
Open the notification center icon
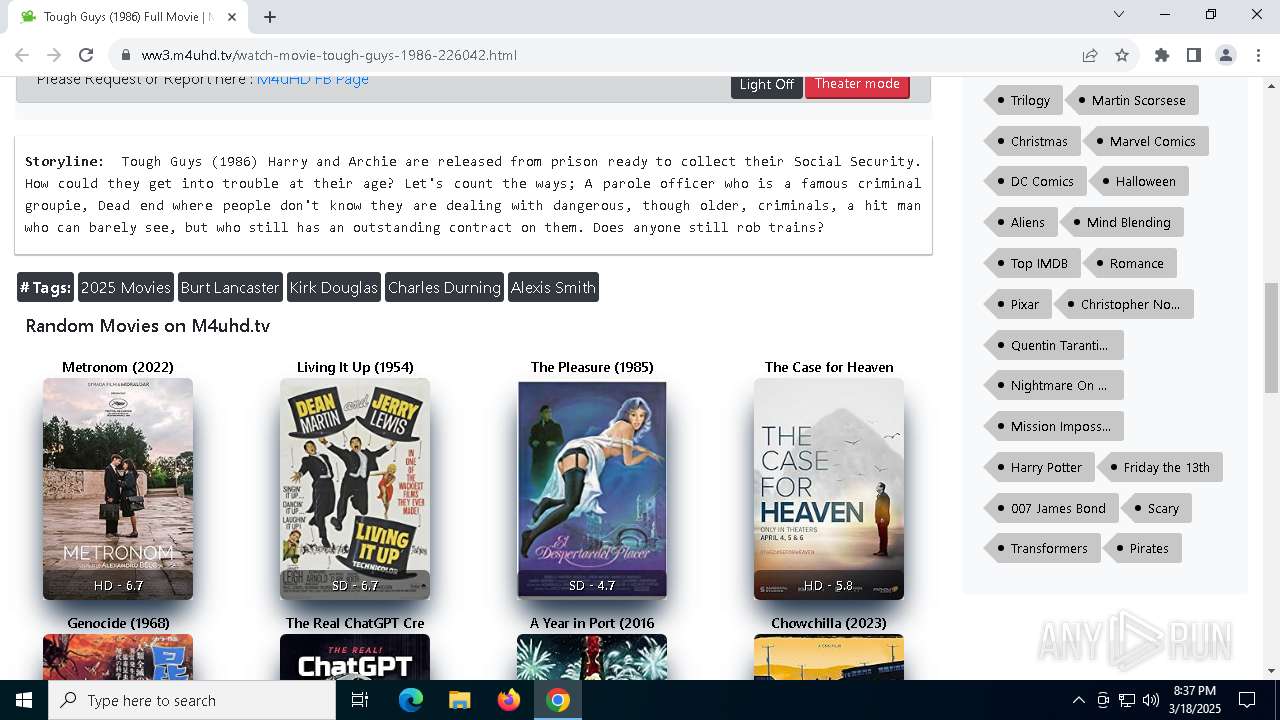coord(1247,700)
